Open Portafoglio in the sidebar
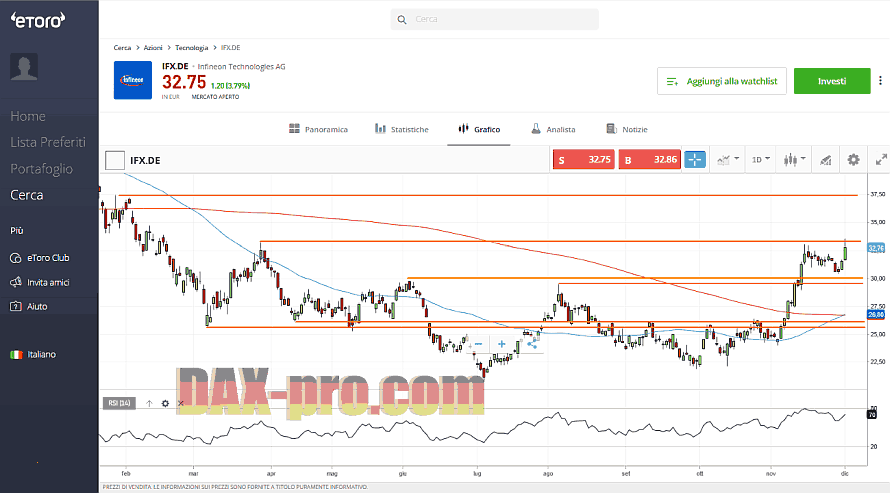Screen dimensions: 890x493 [41, 168]
